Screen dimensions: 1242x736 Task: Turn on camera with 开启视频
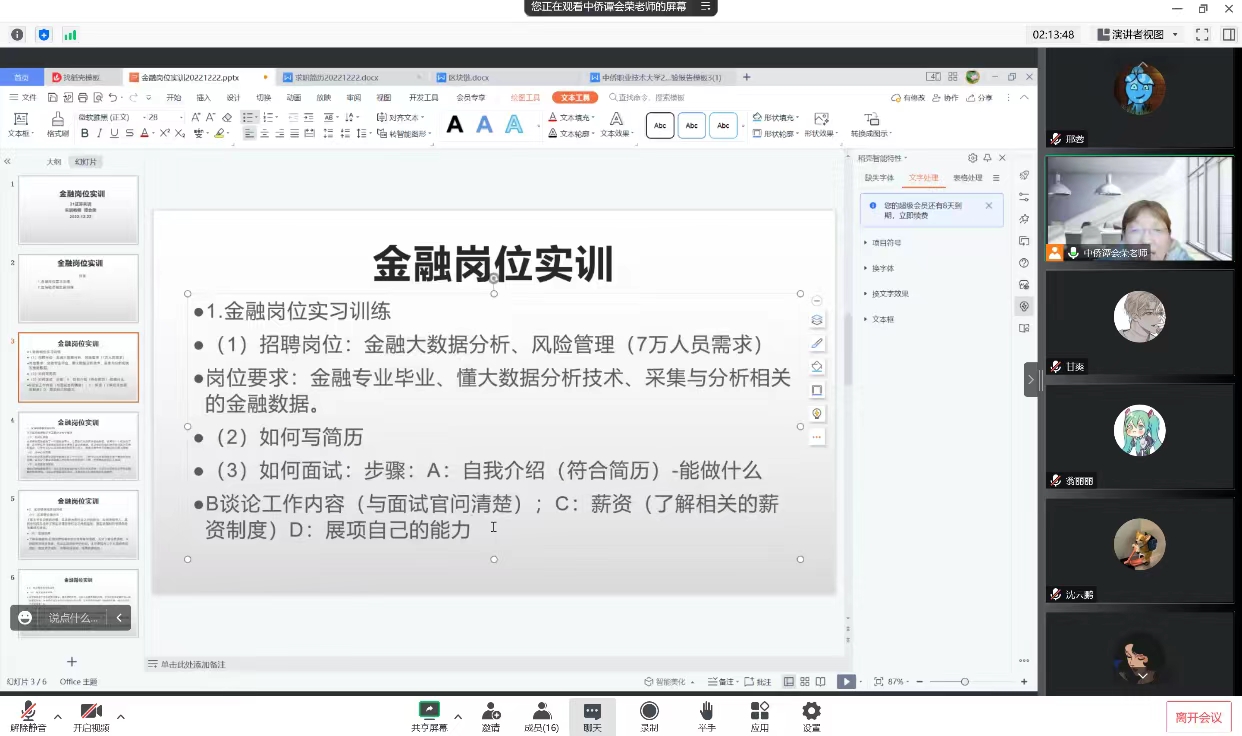[91, 714]
